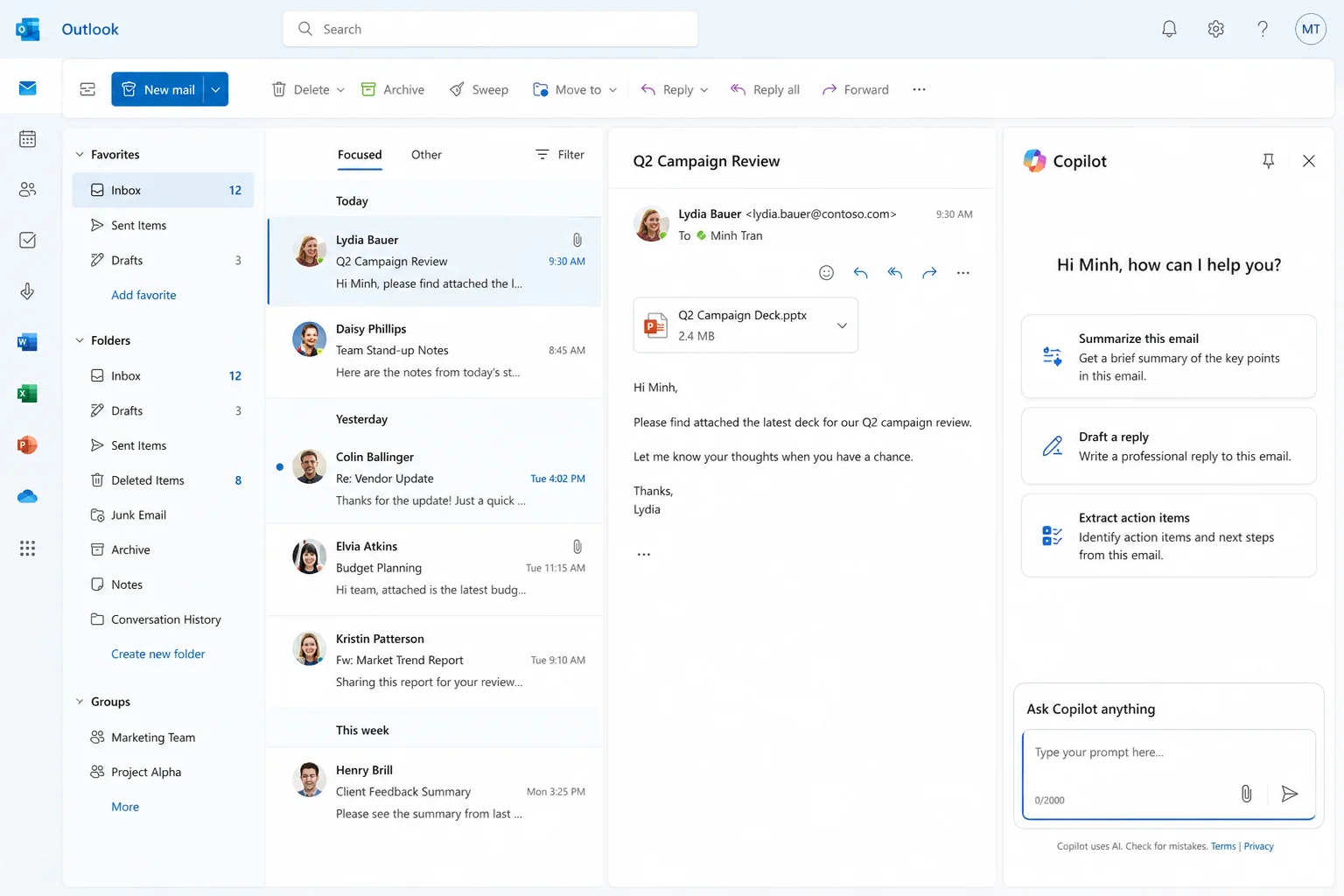Click the Archive toolbar button
This screenshot has height=896, width=1344.
(393, 89)
